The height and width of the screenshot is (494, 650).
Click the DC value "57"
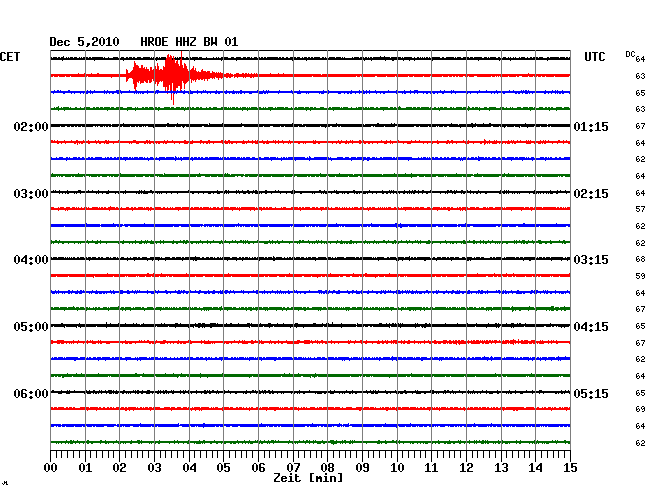(640, 209)
